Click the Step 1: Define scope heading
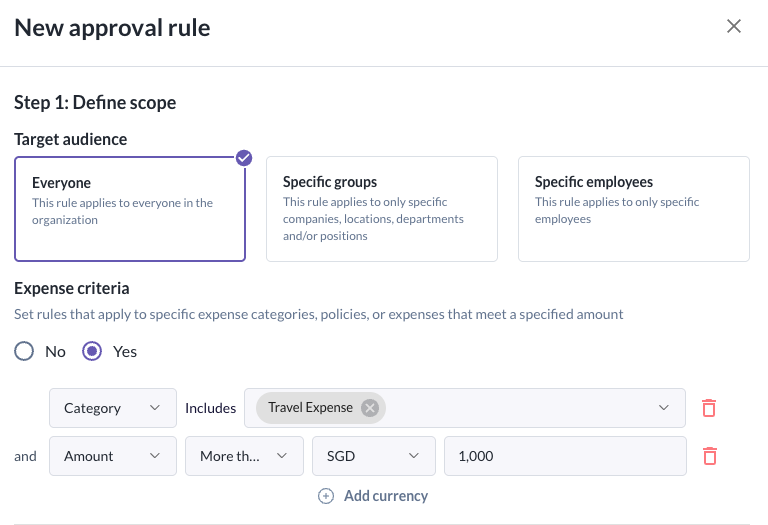This screenshot has height=525, width=768. point(95,102)
